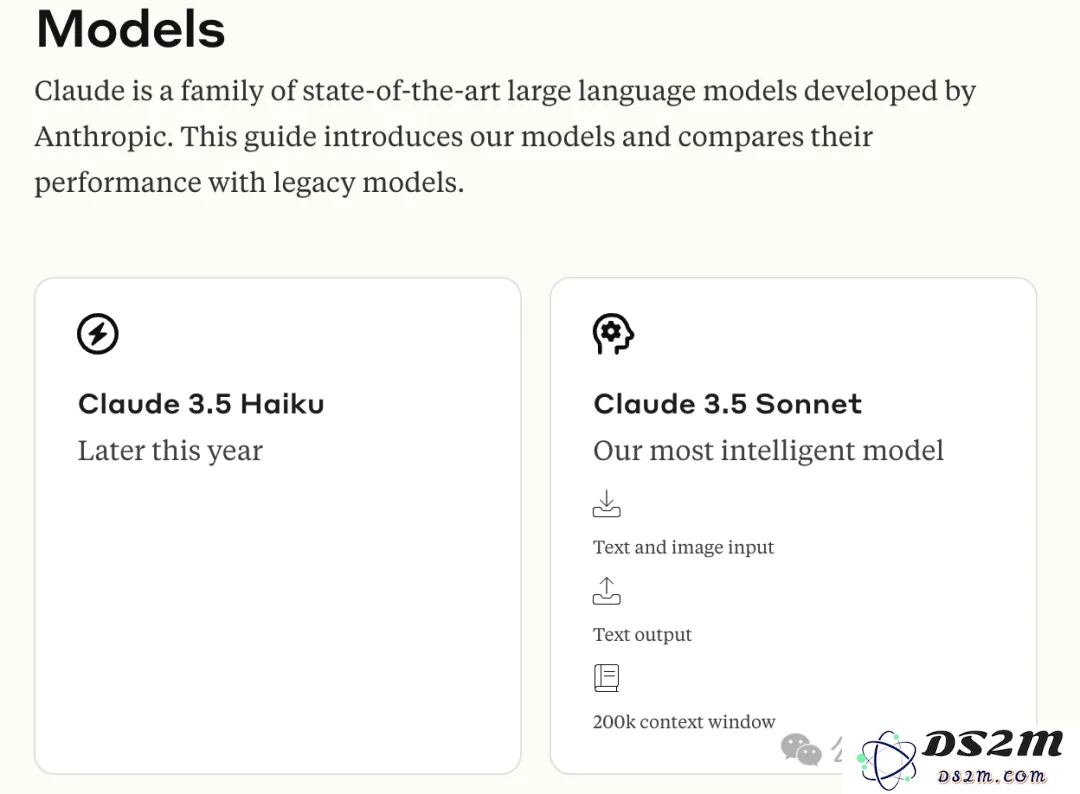The image size is (1080, 794).
Task: Click the large DS2M logo text
Action: (993, 744)
